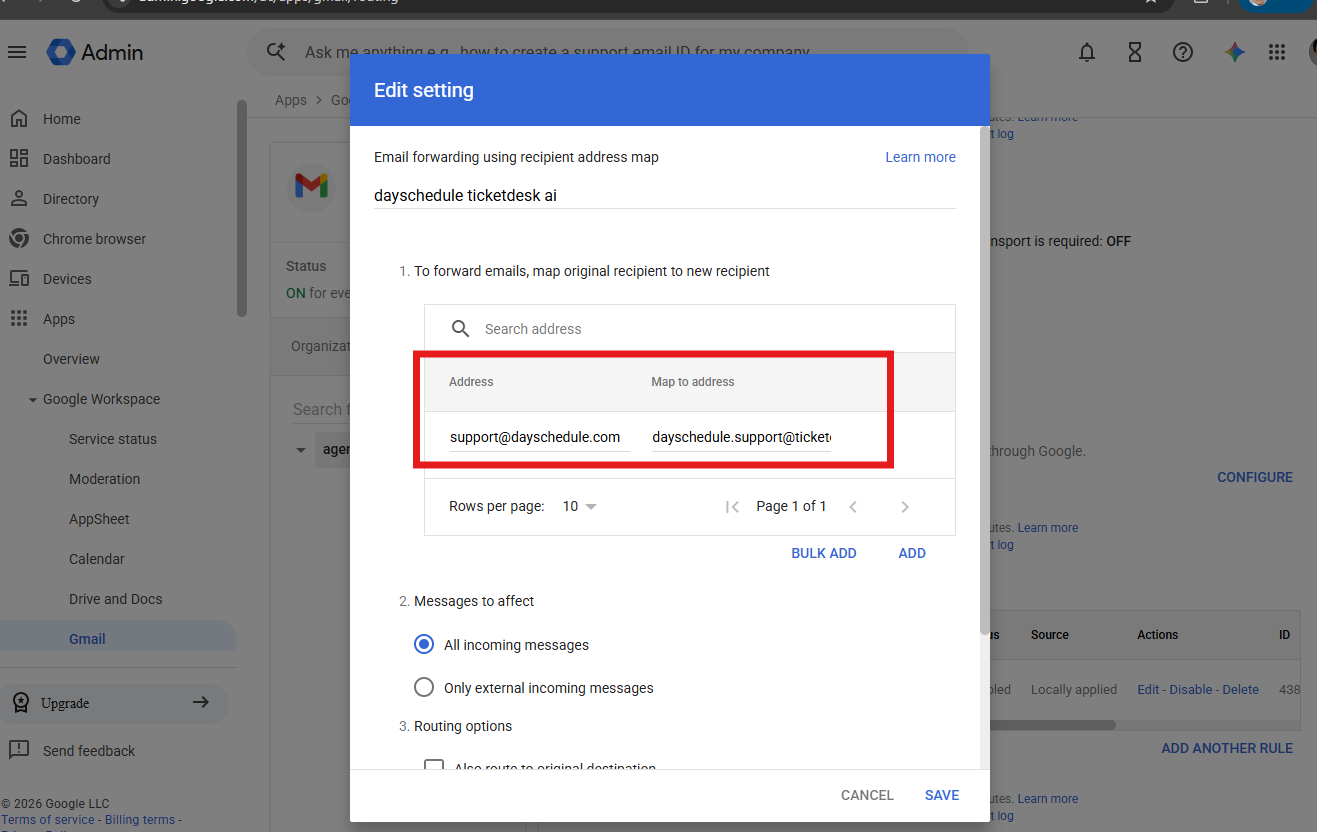Click the arrow next to Upgrade
Viewport: 1317px width, 832px height.
[x=200, y=702]
